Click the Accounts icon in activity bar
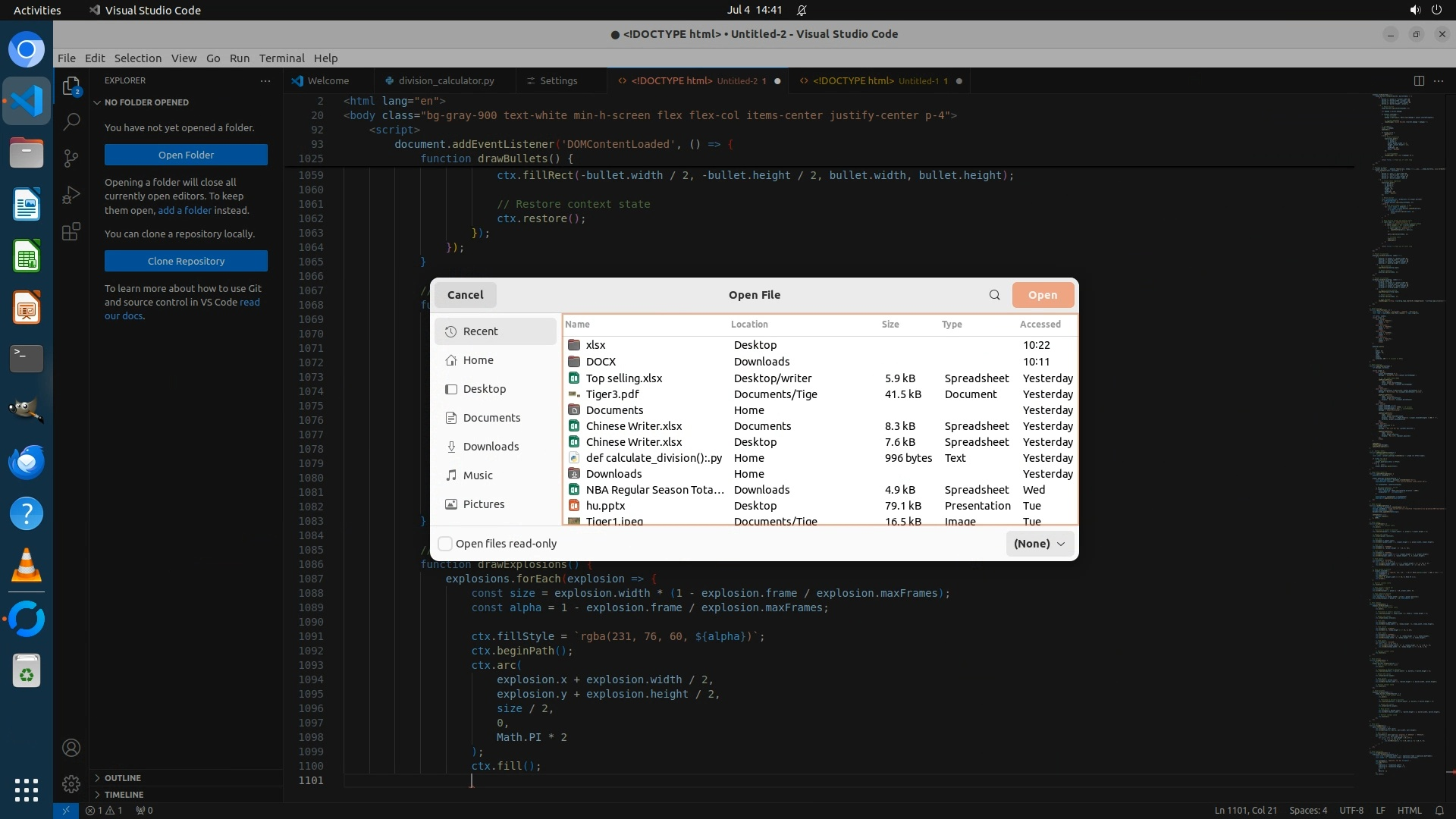Viewport: 1456px width, 819px height. point(71,748)
